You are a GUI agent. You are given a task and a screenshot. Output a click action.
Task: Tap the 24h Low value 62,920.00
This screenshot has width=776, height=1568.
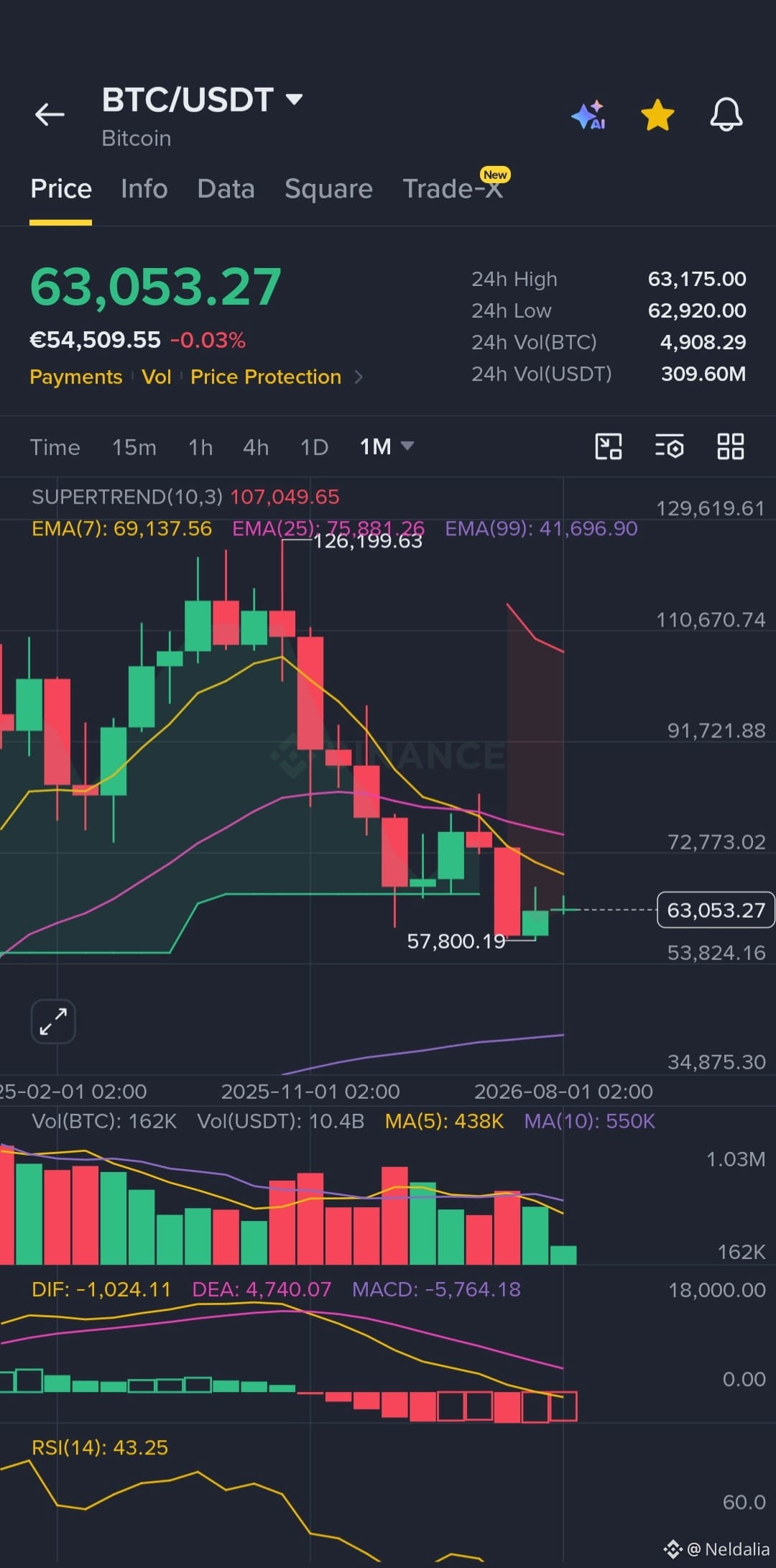coord(697,310)
